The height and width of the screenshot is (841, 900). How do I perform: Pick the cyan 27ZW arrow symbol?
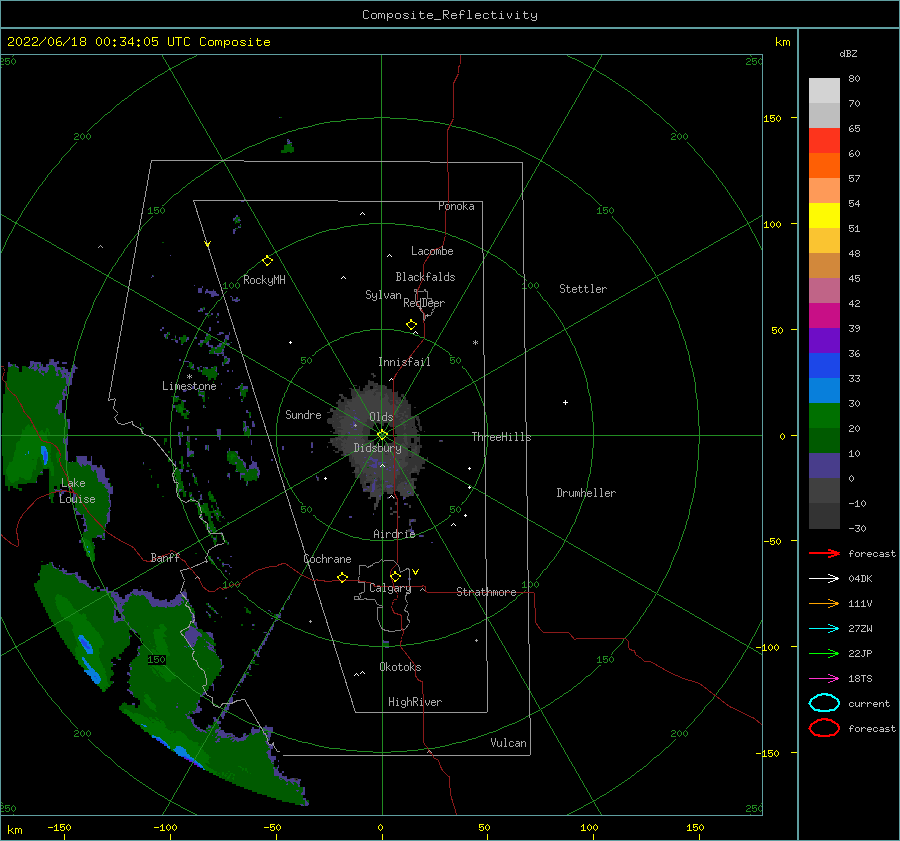(x=824, y=629)
